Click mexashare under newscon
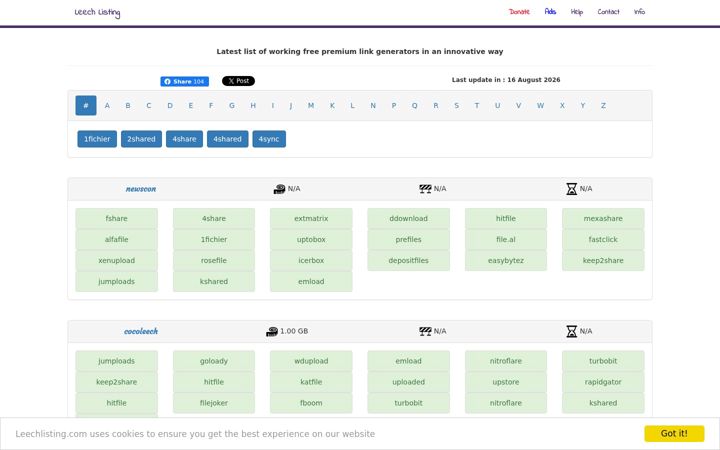This screenshot has width=720, height=450. click(603, 219)
